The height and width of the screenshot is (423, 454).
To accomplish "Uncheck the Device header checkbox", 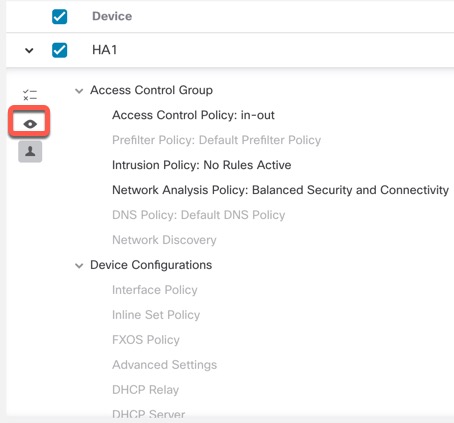I will pyautogui.click(x=60, y=16).
